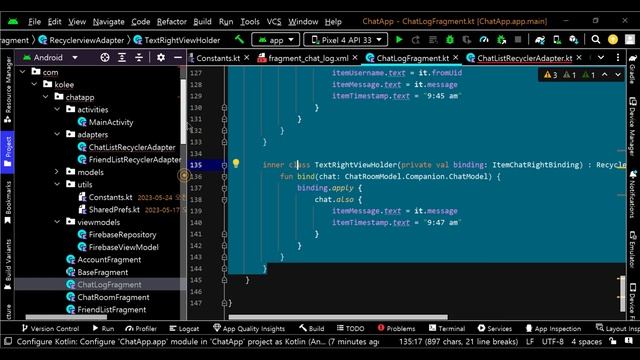Click the project tree horizontal scrollbar
The image size is (640, 360).
(66, 317)
